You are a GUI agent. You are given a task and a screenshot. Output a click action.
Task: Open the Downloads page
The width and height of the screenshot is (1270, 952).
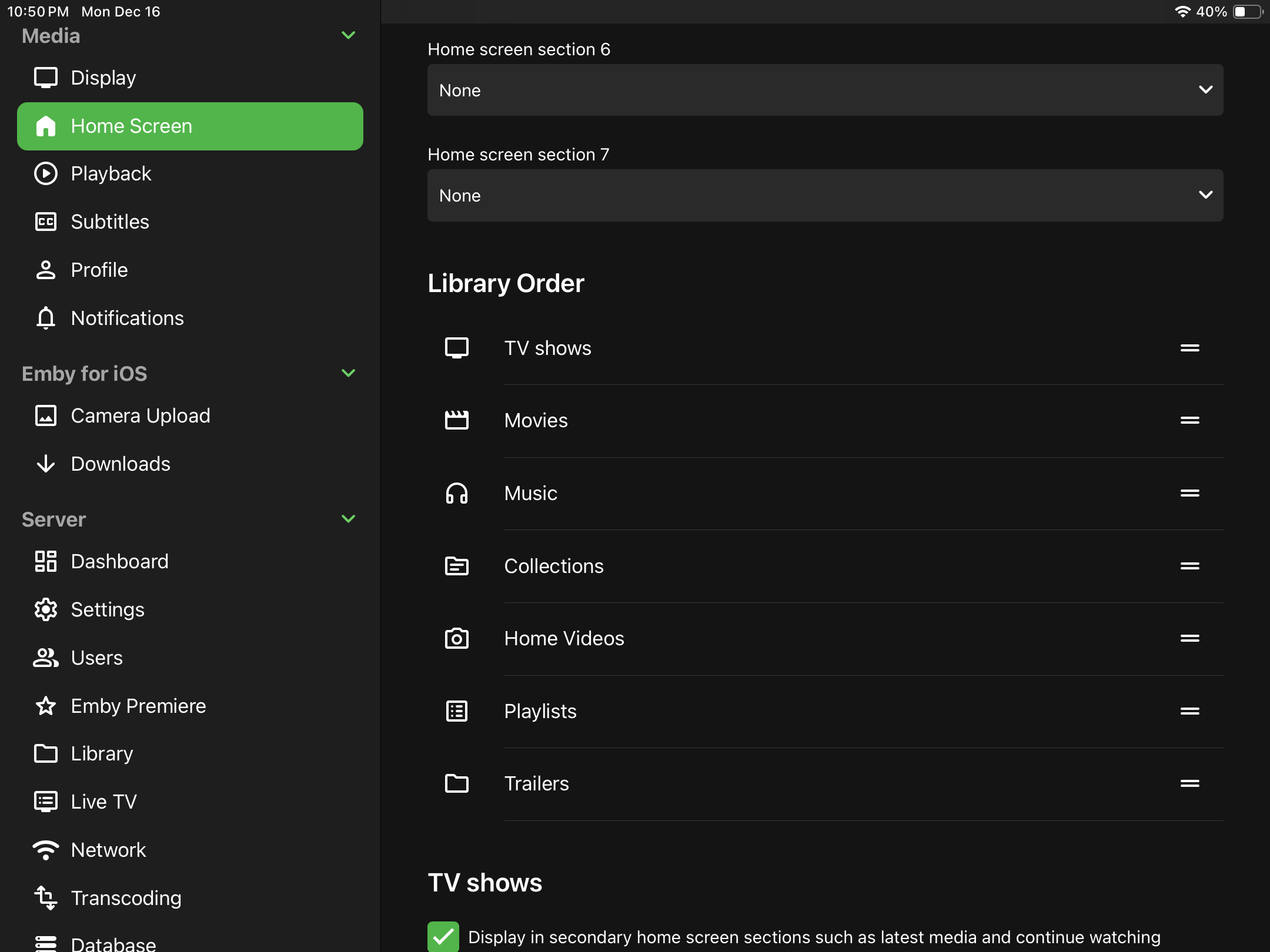click(x=120, y=464)
